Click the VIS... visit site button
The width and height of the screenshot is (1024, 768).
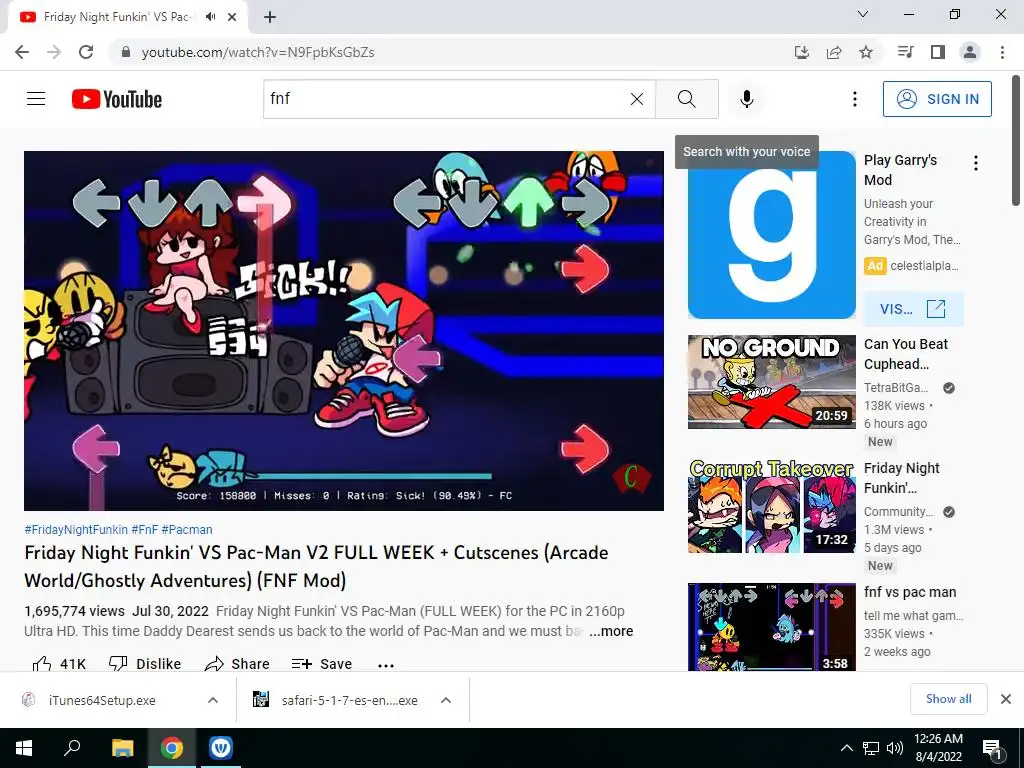913,309
